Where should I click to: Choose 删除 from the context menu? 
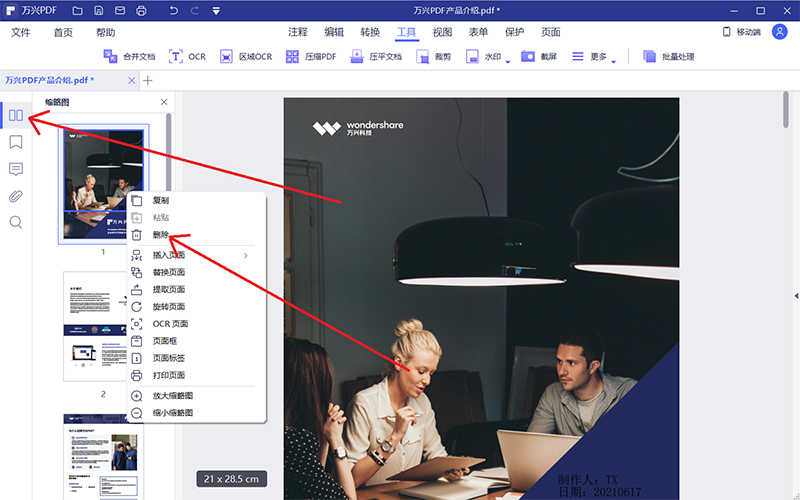(x=160, y=234)
